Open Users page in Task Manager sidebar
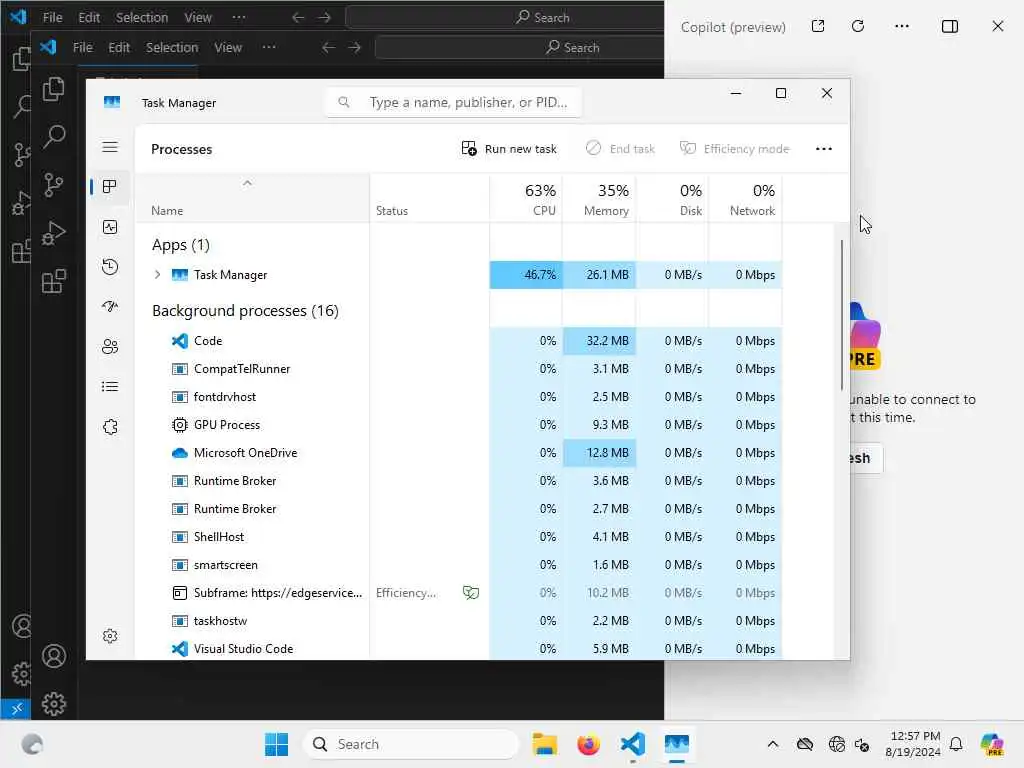1024x768 pixels. tap(110, 347)
